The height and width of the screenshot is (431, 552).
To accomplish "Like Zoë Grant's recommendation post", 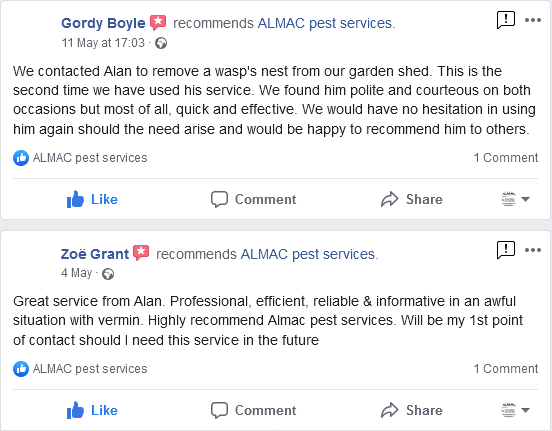I will (x=92, y=410).
